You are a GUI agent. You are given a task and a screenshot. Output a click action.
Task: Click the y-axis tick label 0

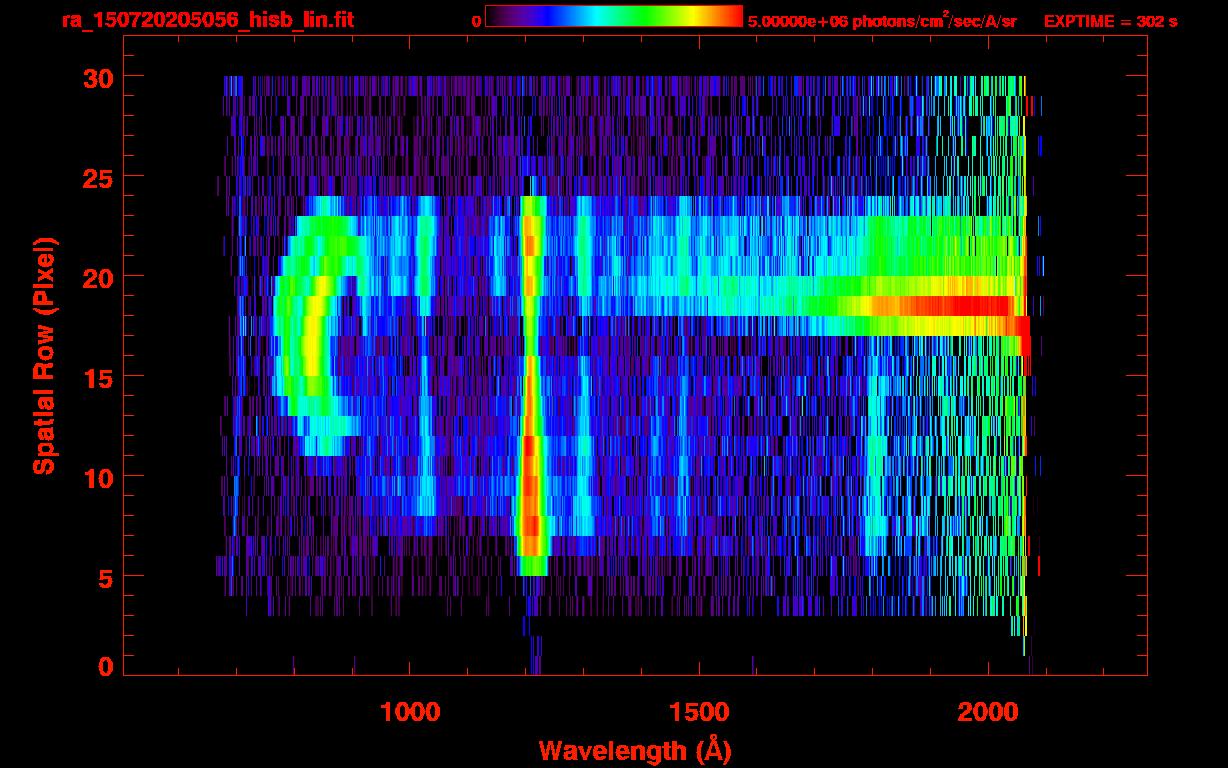pos(106,667)
